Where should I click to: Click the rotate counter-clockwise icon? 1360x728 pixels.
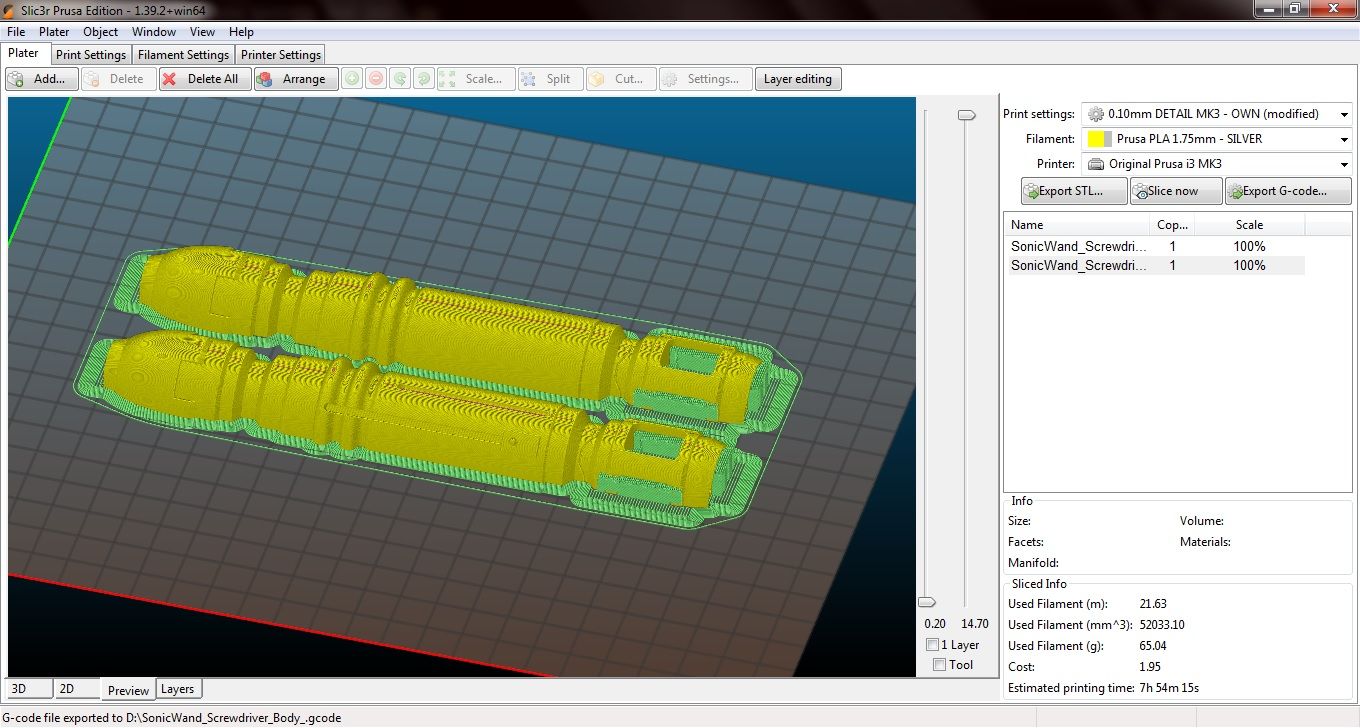click(400, 79)
